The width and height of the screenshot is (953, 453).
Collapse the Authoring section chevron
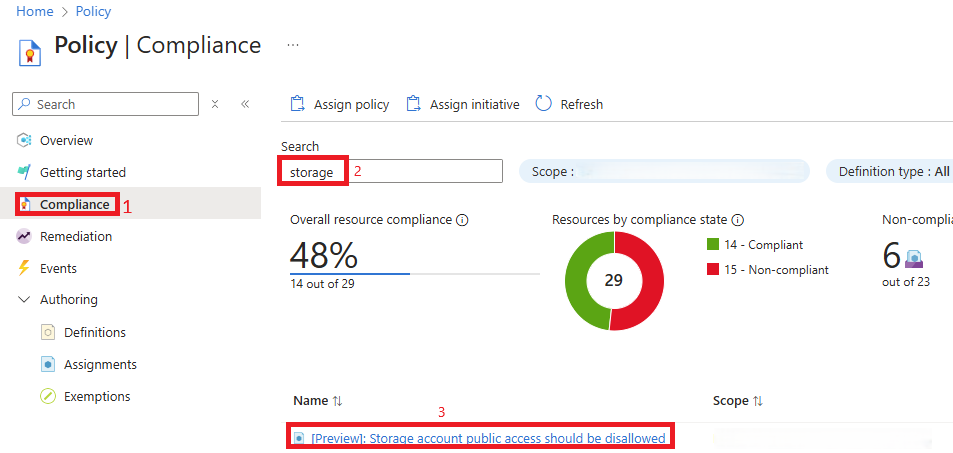pos(24,299)
